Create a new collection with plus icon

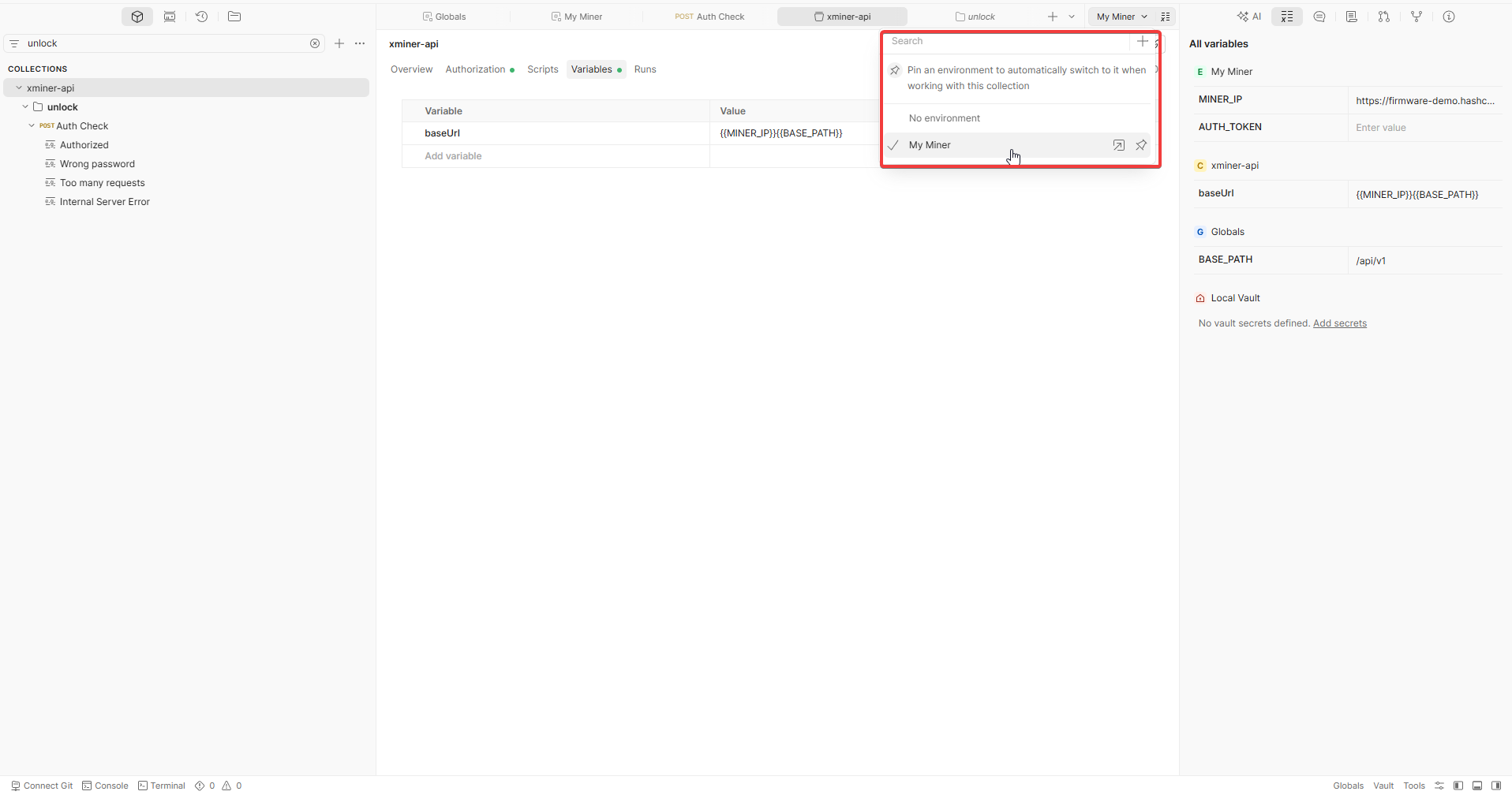(339, 43)
